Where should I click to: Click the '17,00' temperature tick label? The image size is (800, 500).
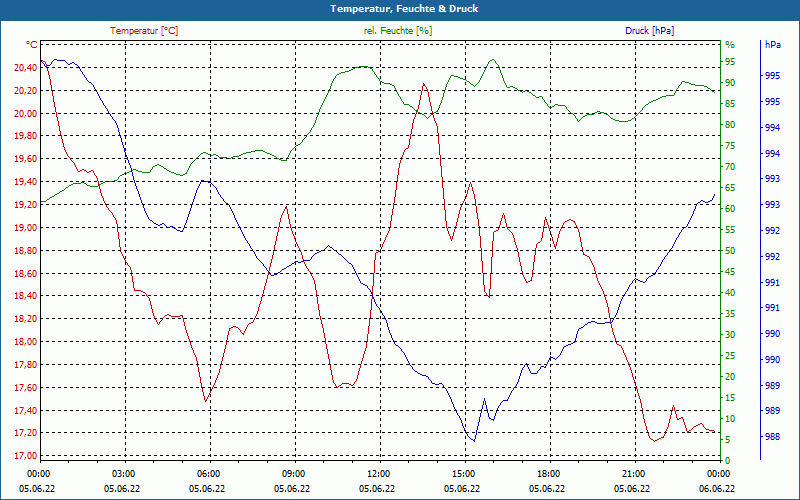point(27,456)
